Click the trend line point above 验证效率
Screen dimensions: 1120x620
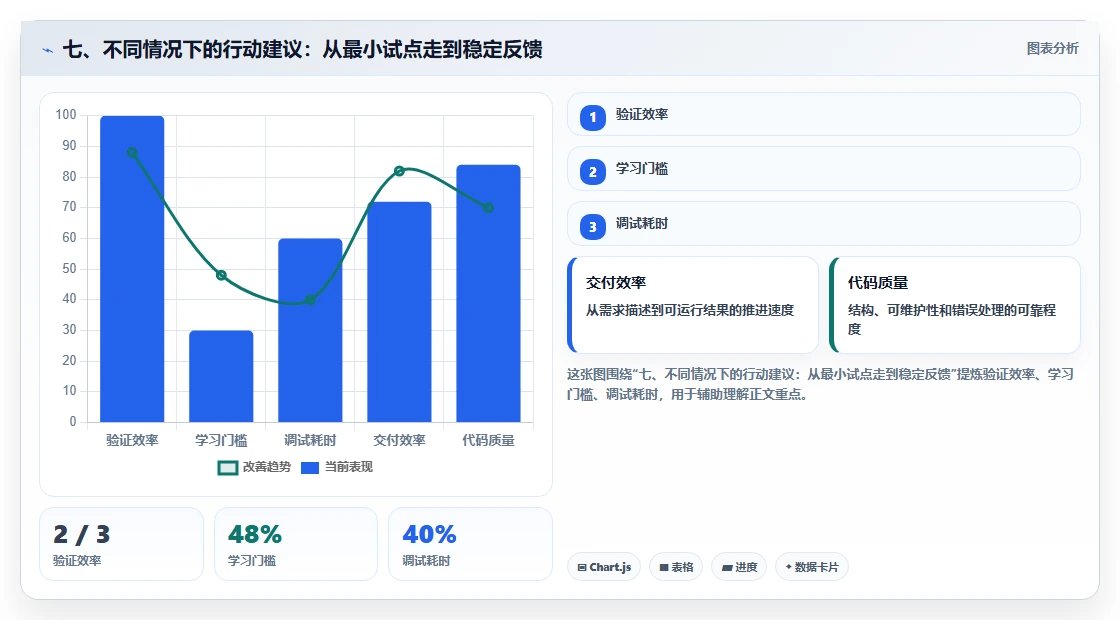point(132,153)
